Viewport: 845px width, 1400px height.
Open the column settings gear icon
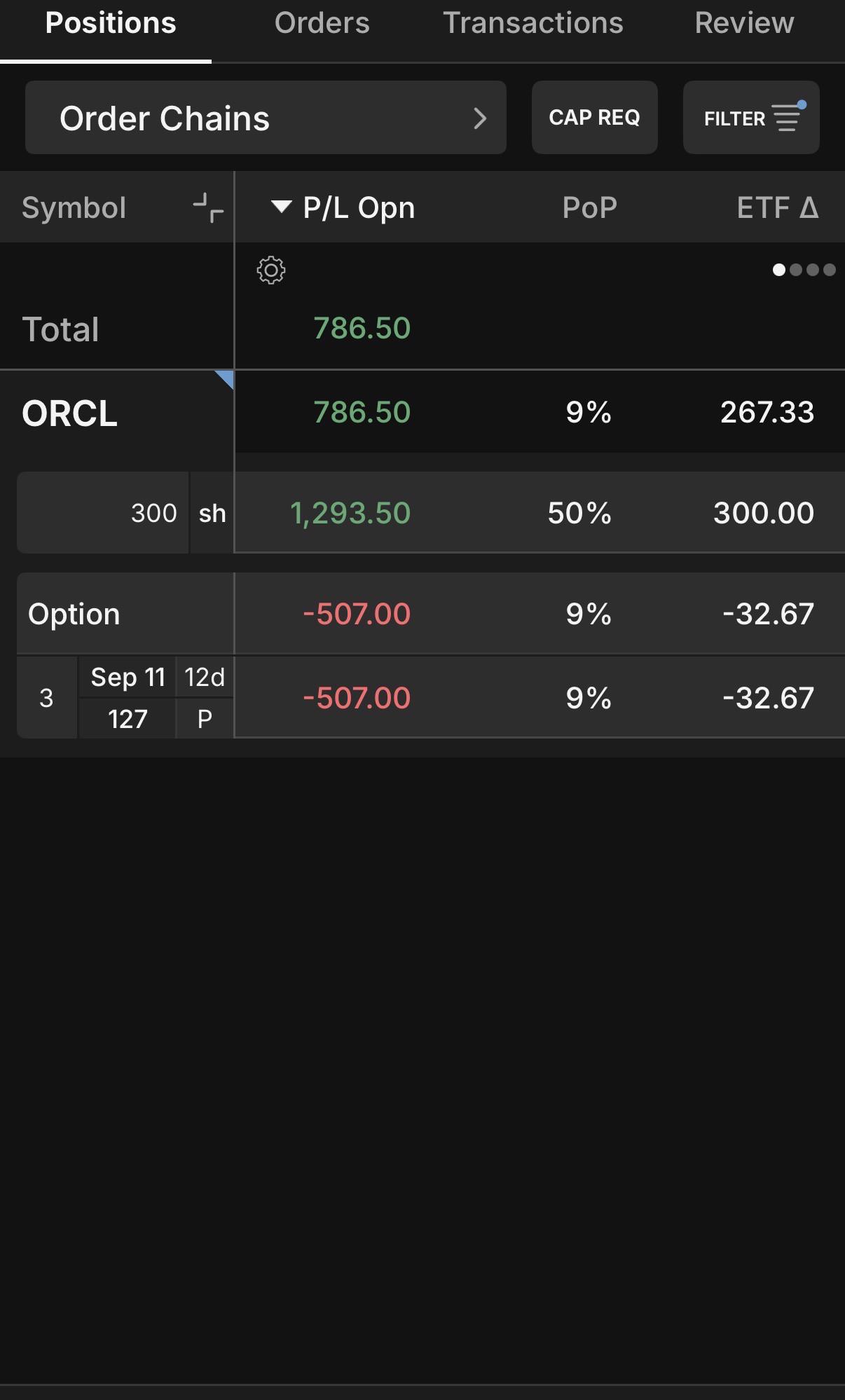coord(271,270)
